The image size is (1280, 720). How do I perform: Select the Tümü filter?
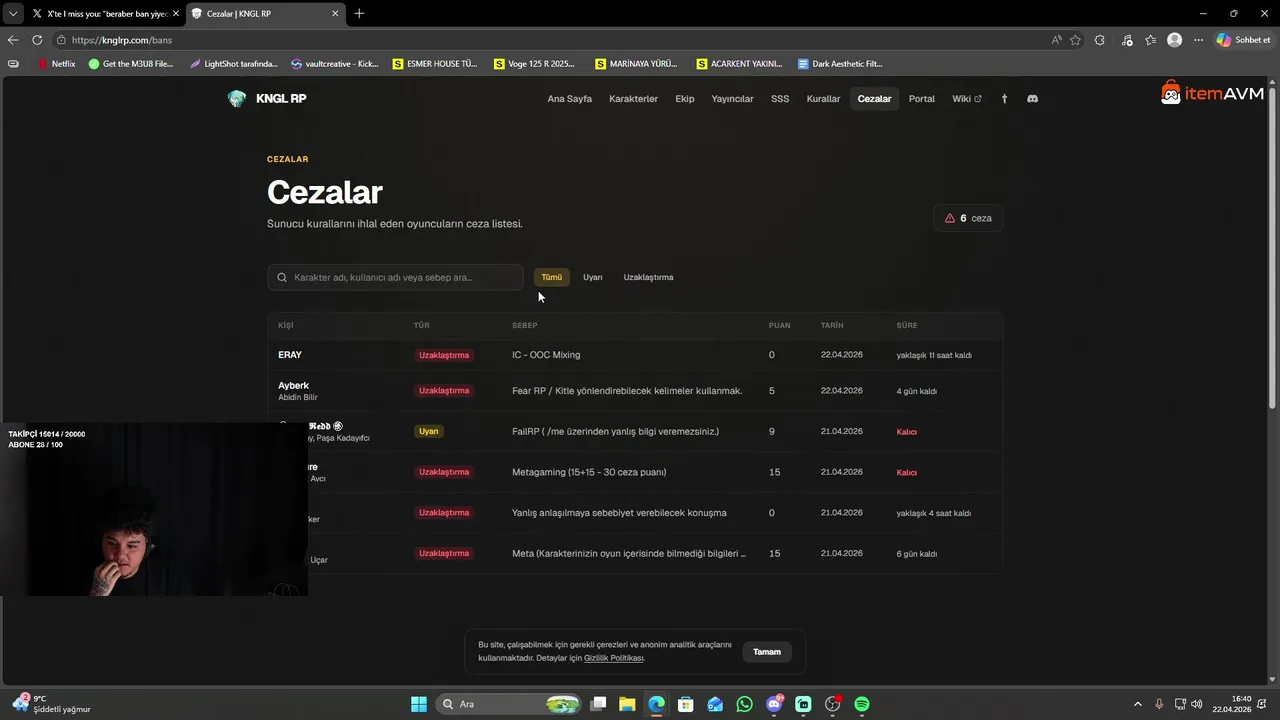point(551,277)
